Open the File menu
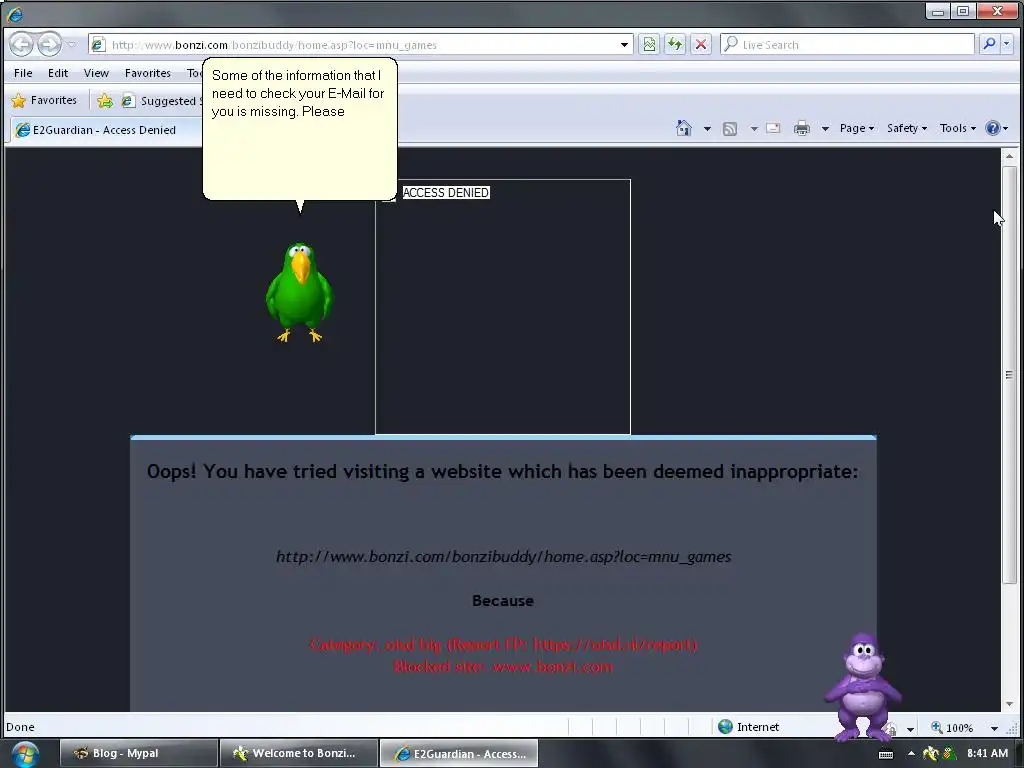 pos(23,73)
